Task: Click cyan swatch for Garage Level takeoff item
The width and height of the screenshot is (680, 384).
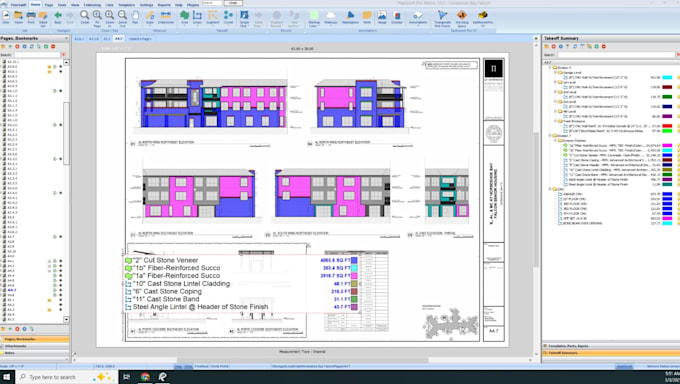Action: [667, 78]
